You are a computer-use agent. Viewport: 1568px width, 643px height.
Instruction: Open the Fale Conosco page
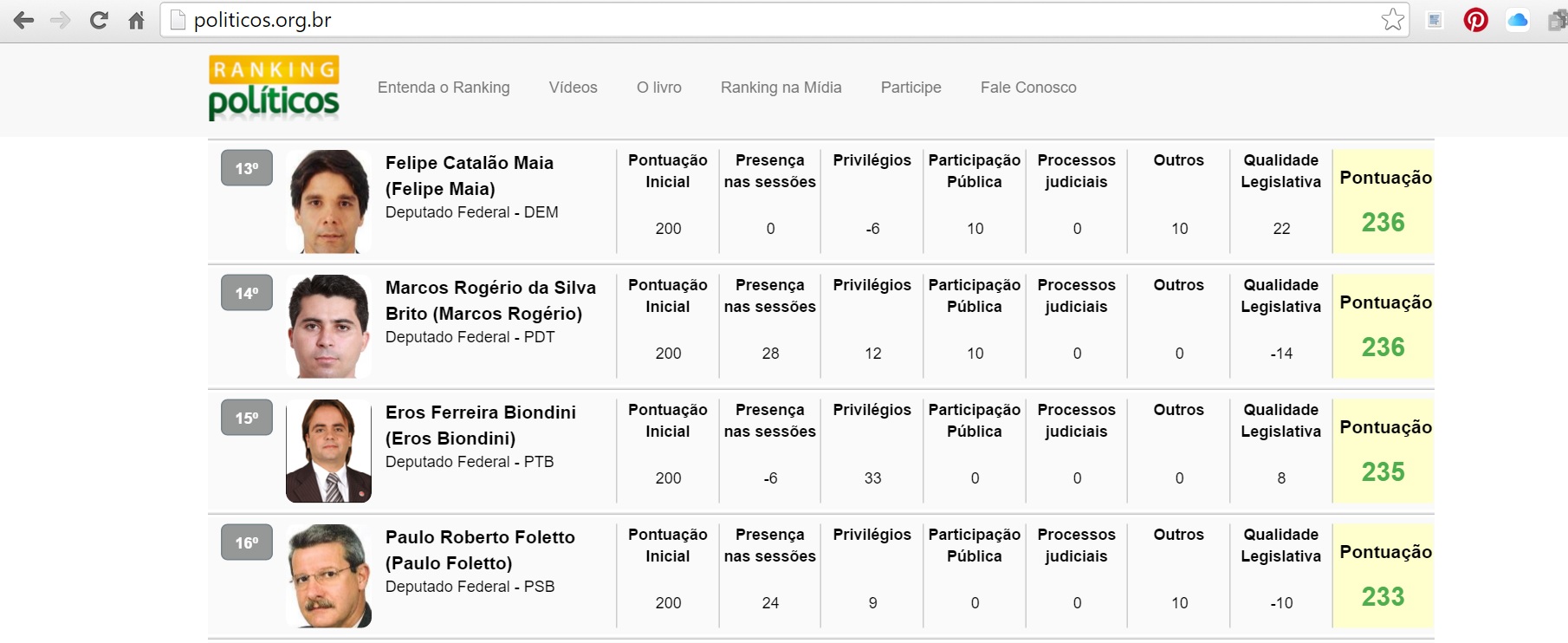pos(1028,88)
